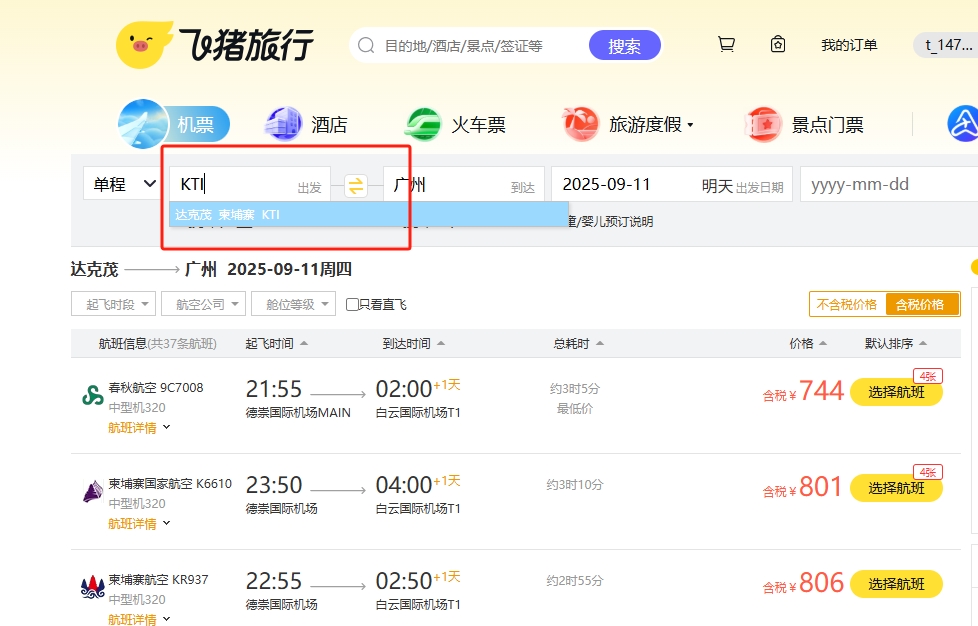This screenshot has height=626, width=978.
Task: Open 我的订单 link
Action: coord(849,45)
